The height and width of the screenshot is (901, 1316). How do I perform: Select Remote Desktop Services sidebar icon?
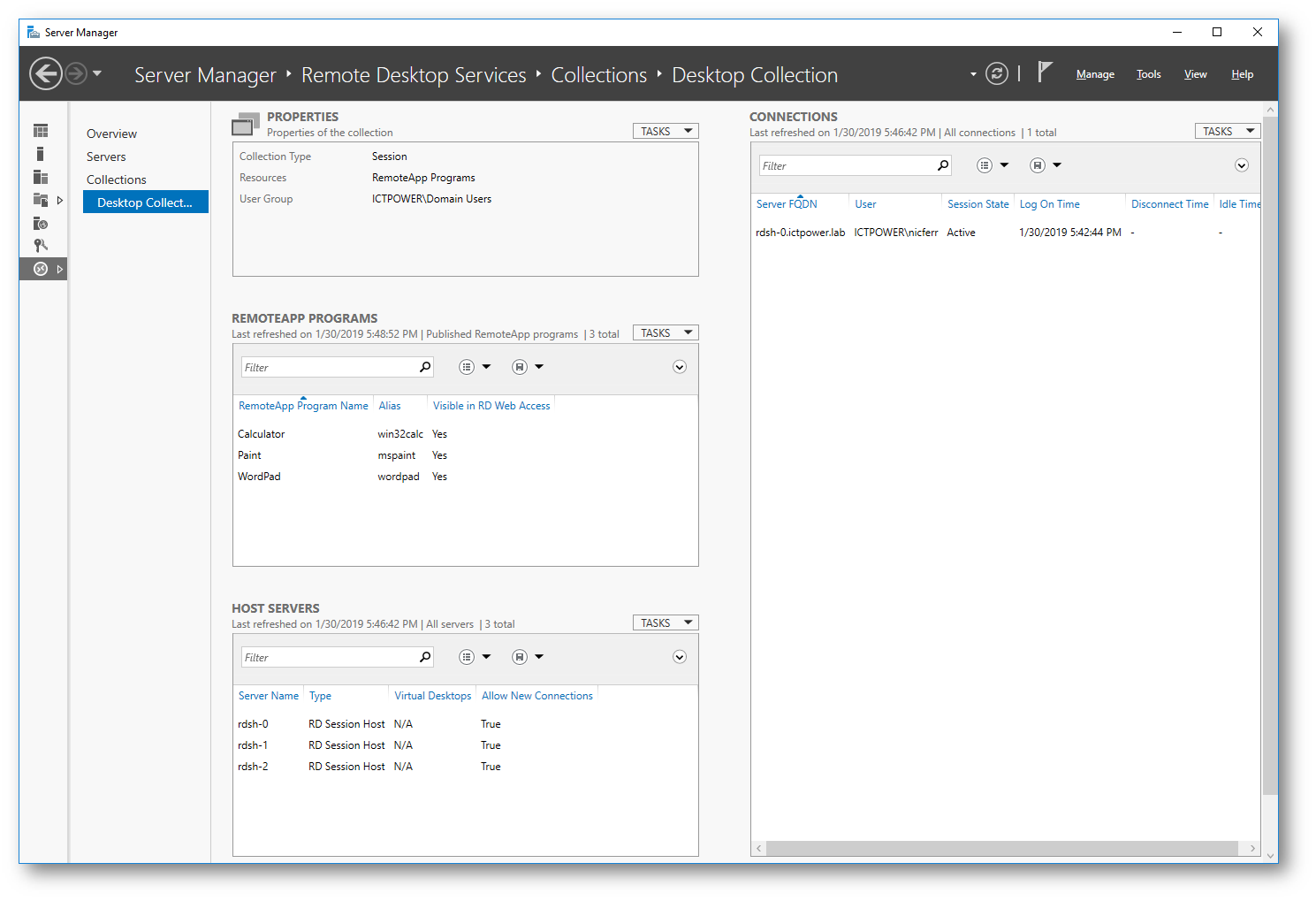(x=41, y=269)
